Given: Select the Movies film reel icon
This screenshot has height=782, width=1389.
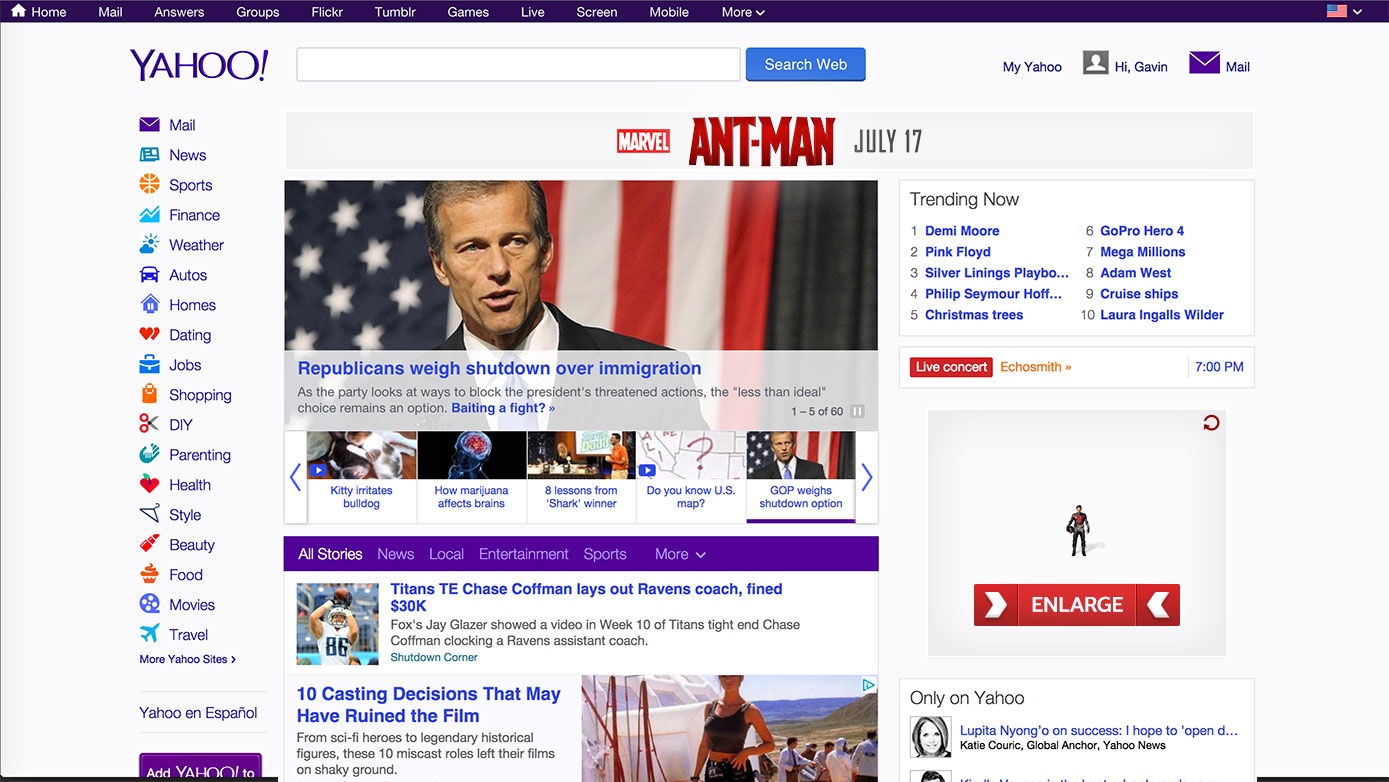Looking at the screenshot, I should [x=149, y=604].
